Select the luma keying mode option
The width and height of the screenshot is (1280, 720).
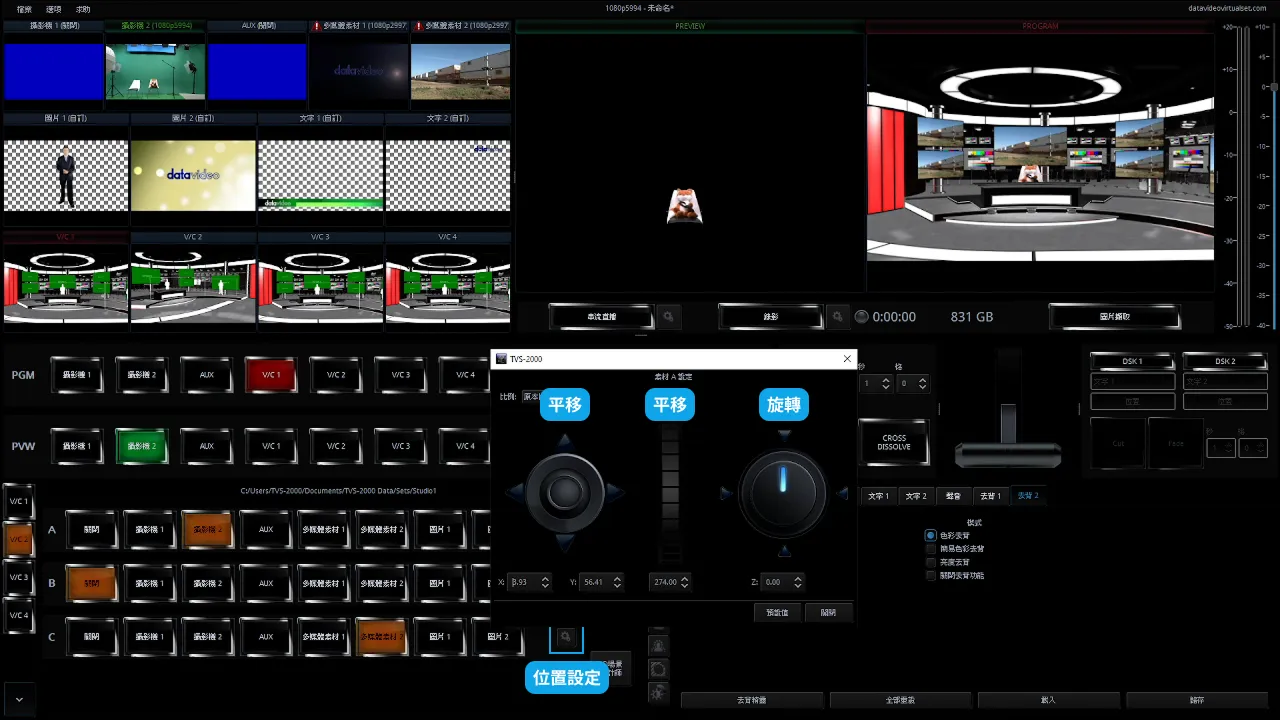pyautogui.click(x=931, y=562)
